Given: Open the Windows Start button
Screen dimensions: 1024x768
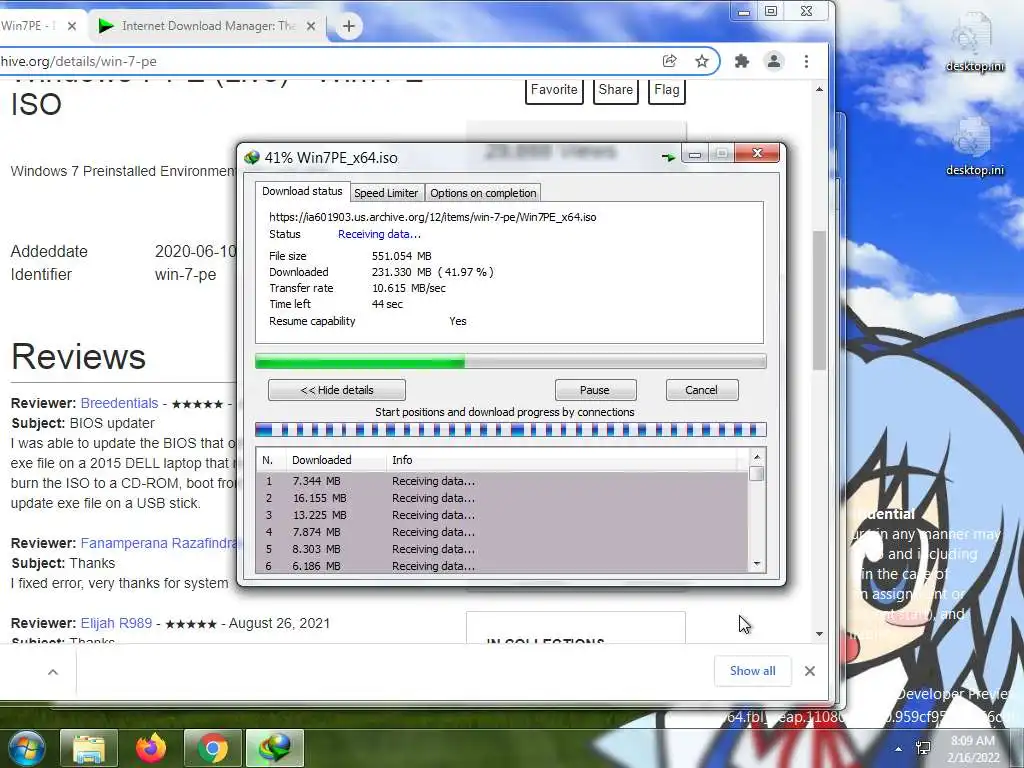Looking at the screenshot, I should pos(27,748).
